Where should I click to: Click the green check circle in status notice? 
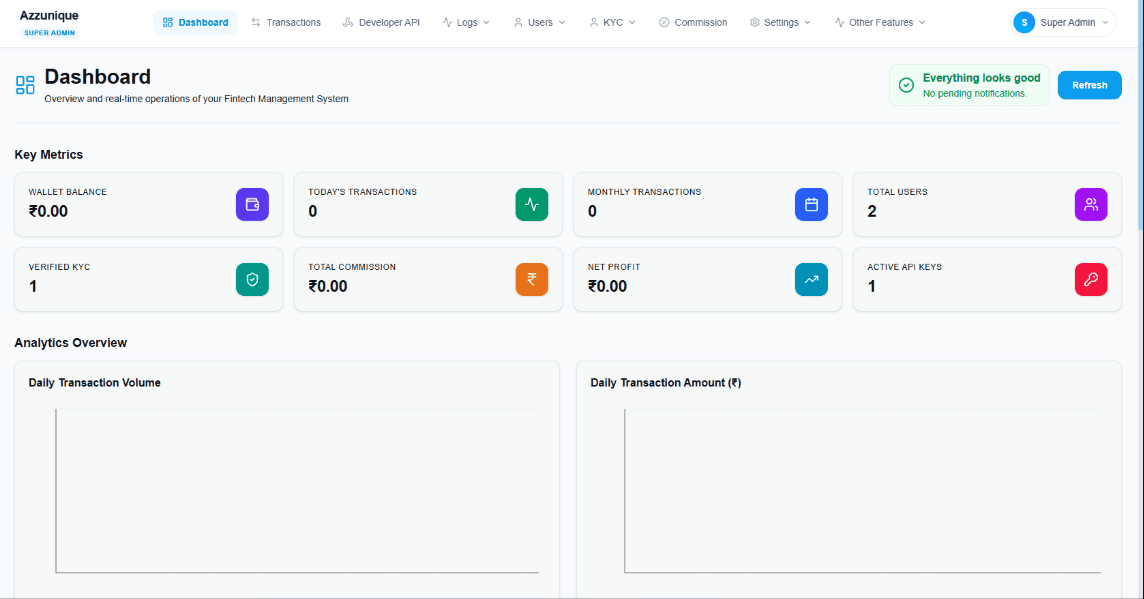pyautogui.click(x=906, y=85)
